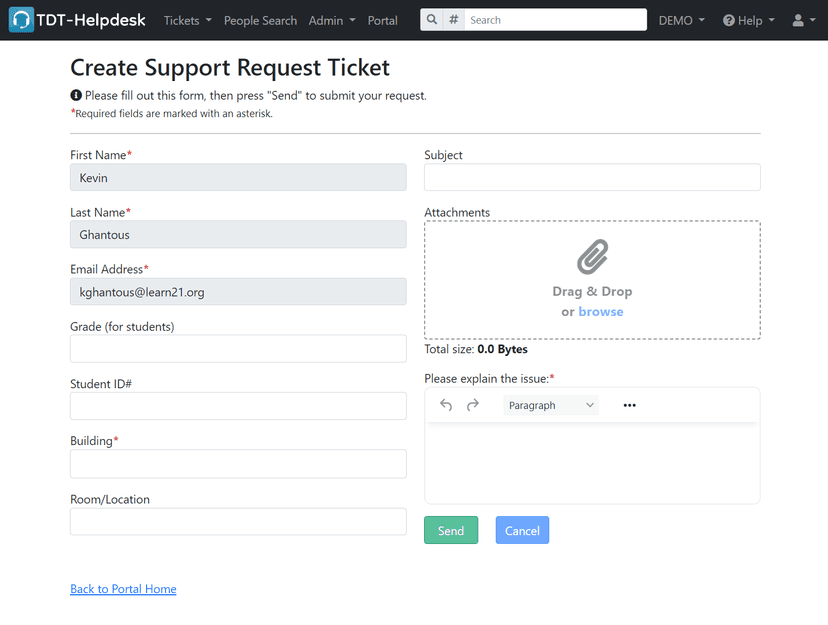
Task: Click the redo arrow in editor
Action: click(x=473, y=405)
